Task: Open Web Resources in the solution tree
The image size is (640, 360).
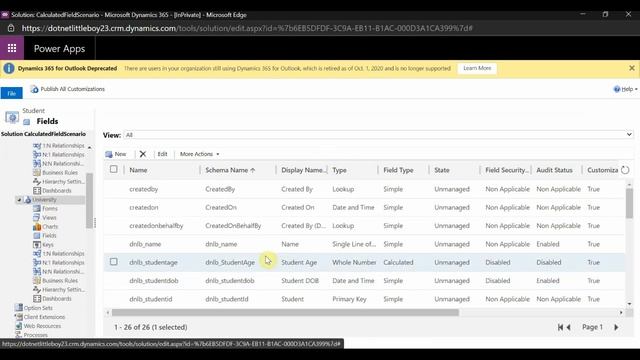Action: coord(42,326)
